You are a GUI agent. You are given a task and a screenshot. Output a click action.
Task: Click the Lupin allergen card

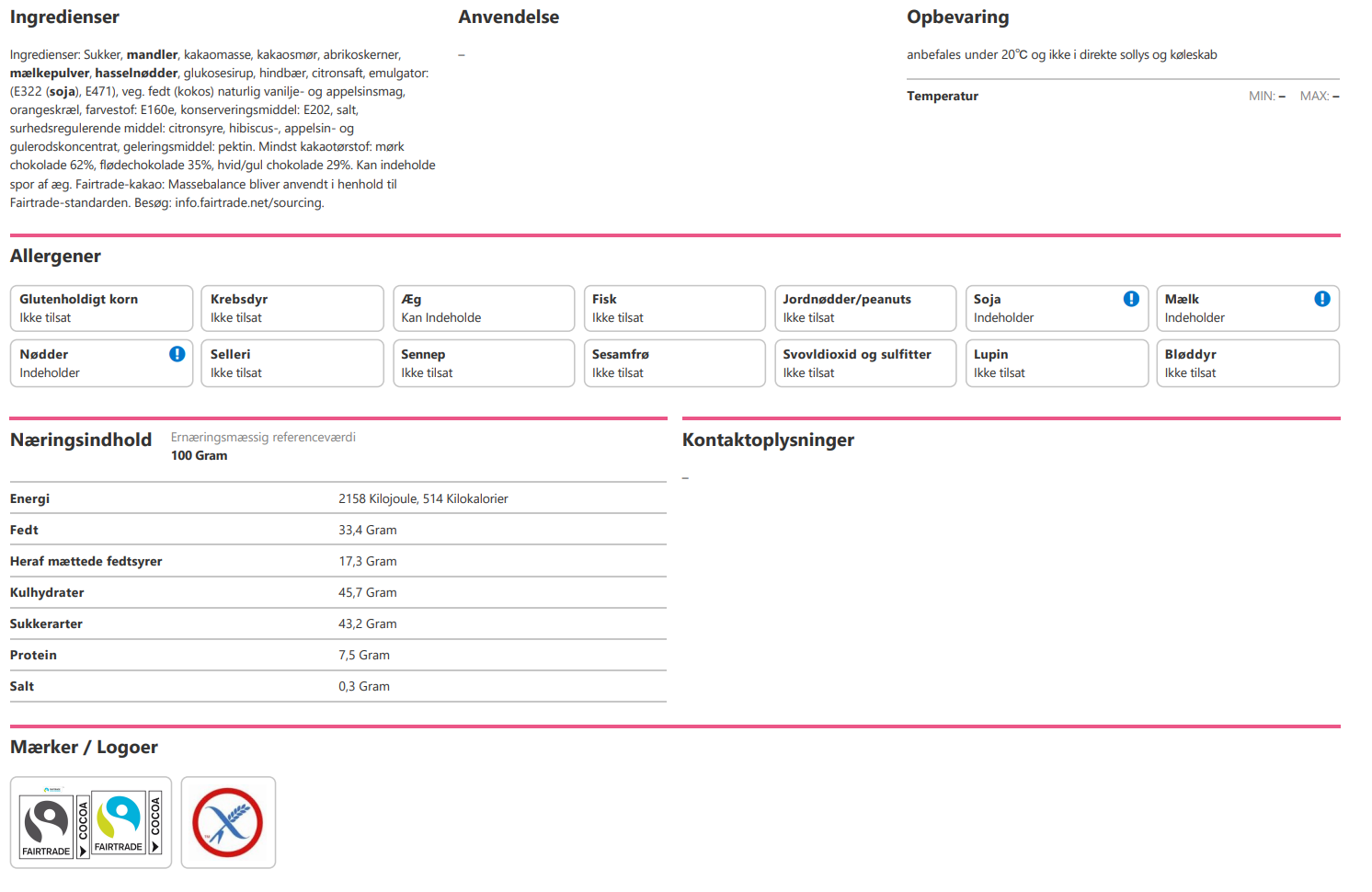[x=1056, y=363]
